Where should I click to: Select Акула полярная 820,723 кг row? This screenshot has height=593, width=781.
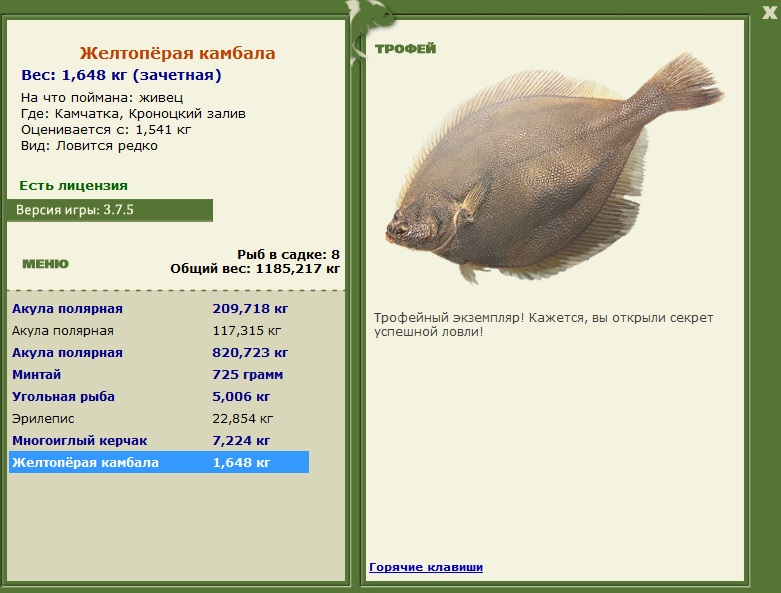[159, 353]
